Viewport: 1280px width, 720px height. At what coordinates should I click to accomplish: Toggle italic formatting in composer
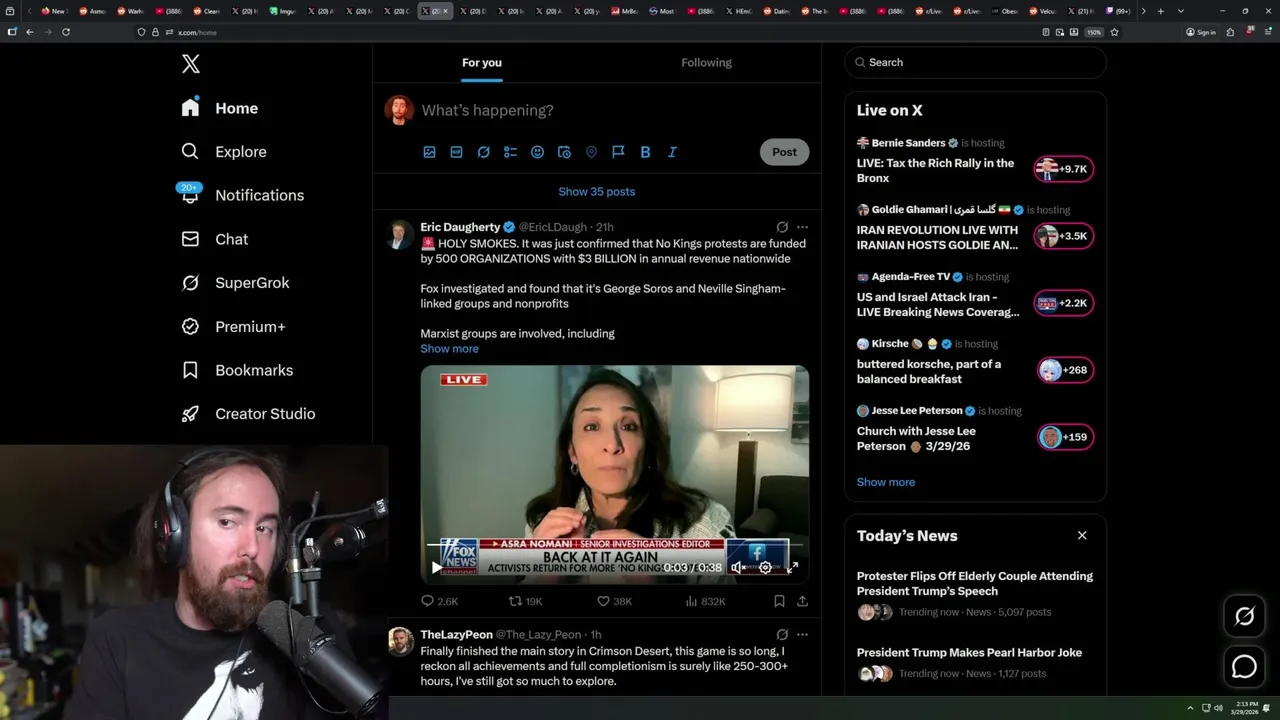pyautogui.click(x=672, y=152)
